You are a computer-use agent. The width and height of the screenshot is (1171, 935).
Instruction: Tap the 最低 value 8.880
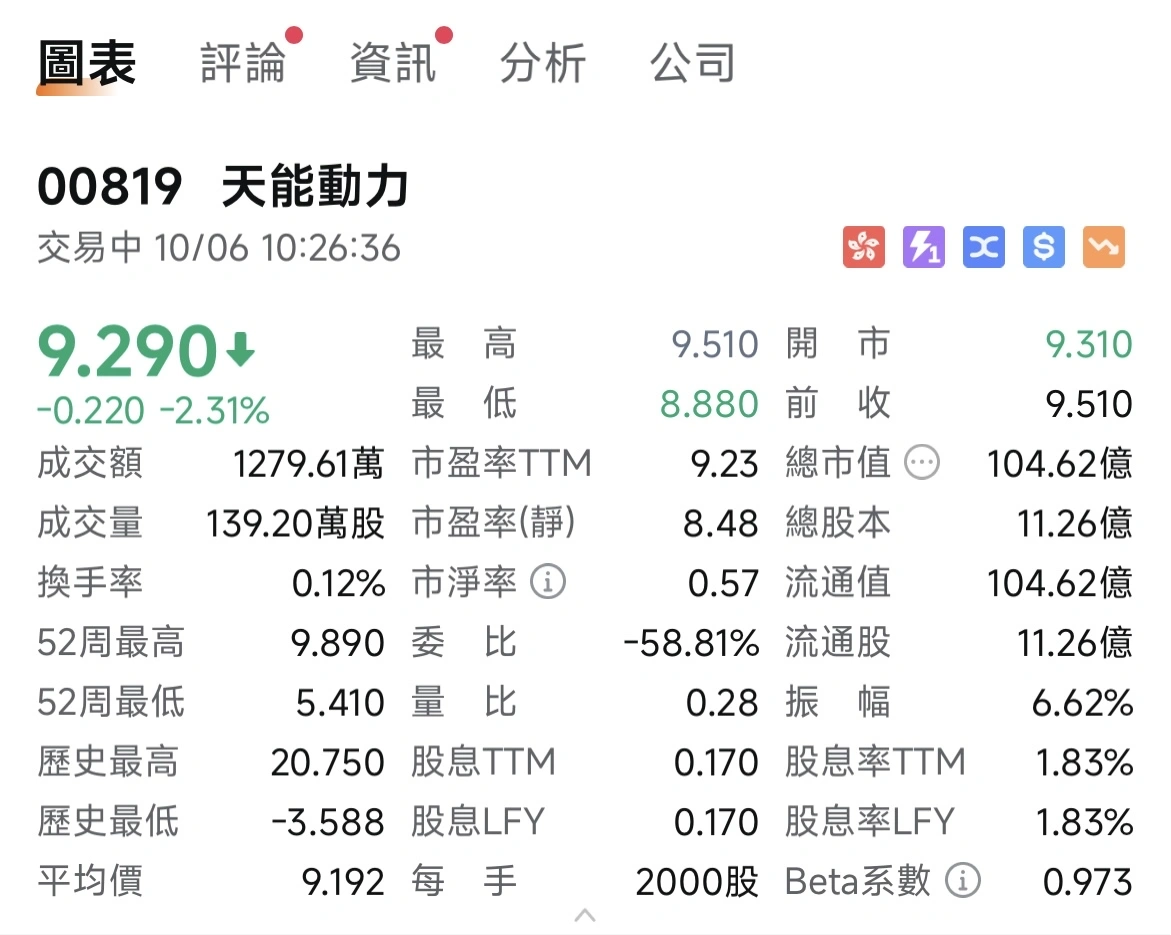click(709, 404)
